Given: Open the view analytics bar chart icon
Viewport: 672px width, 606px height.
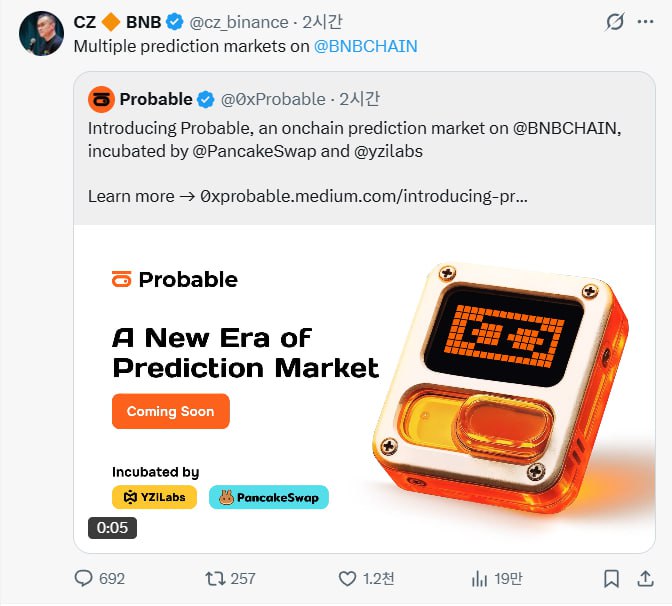Looking at the screenshot, I should (479, 578).
